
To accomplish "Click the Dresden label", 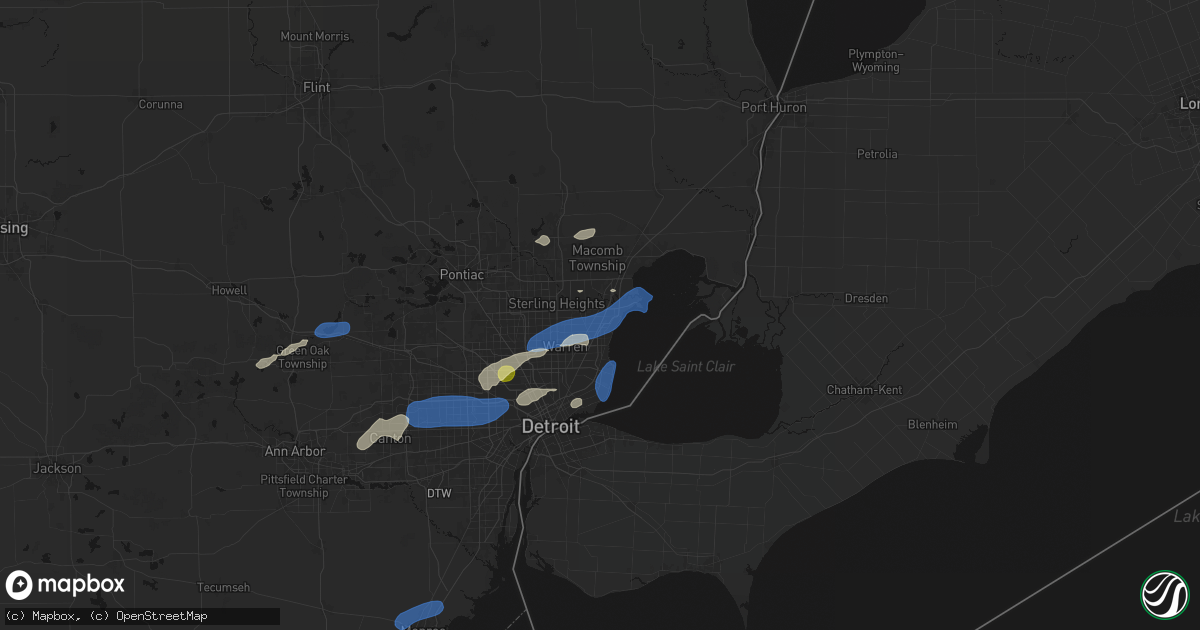I will click(865, 299).
